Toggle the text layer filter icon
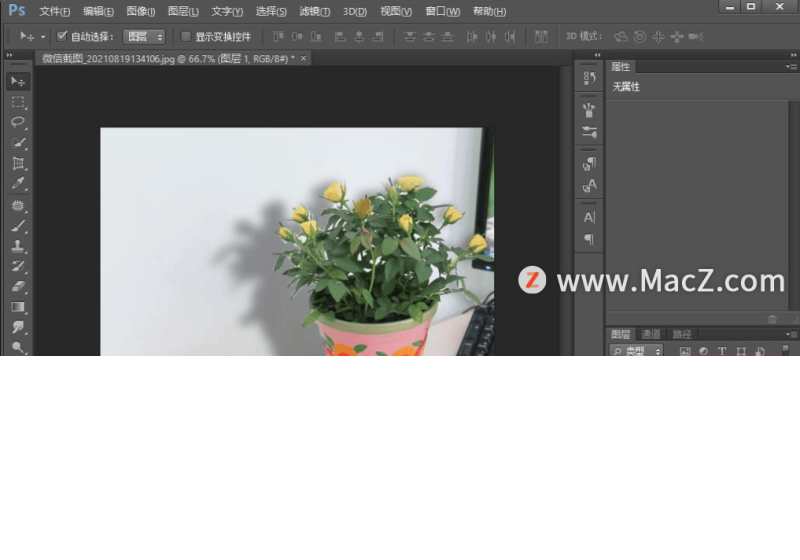Screen dimensions: 800x560 (722, 352)
